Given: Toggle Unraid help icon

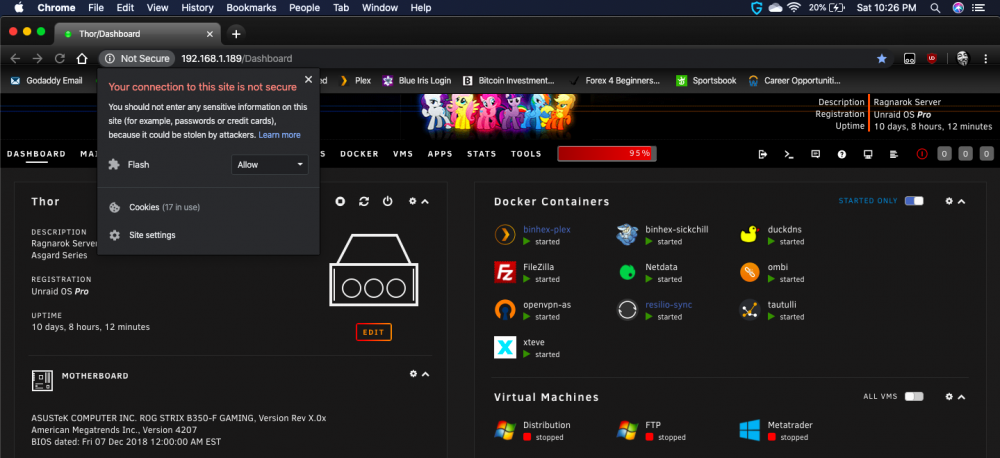Looking at the screenshot, I should coord(842,154).
